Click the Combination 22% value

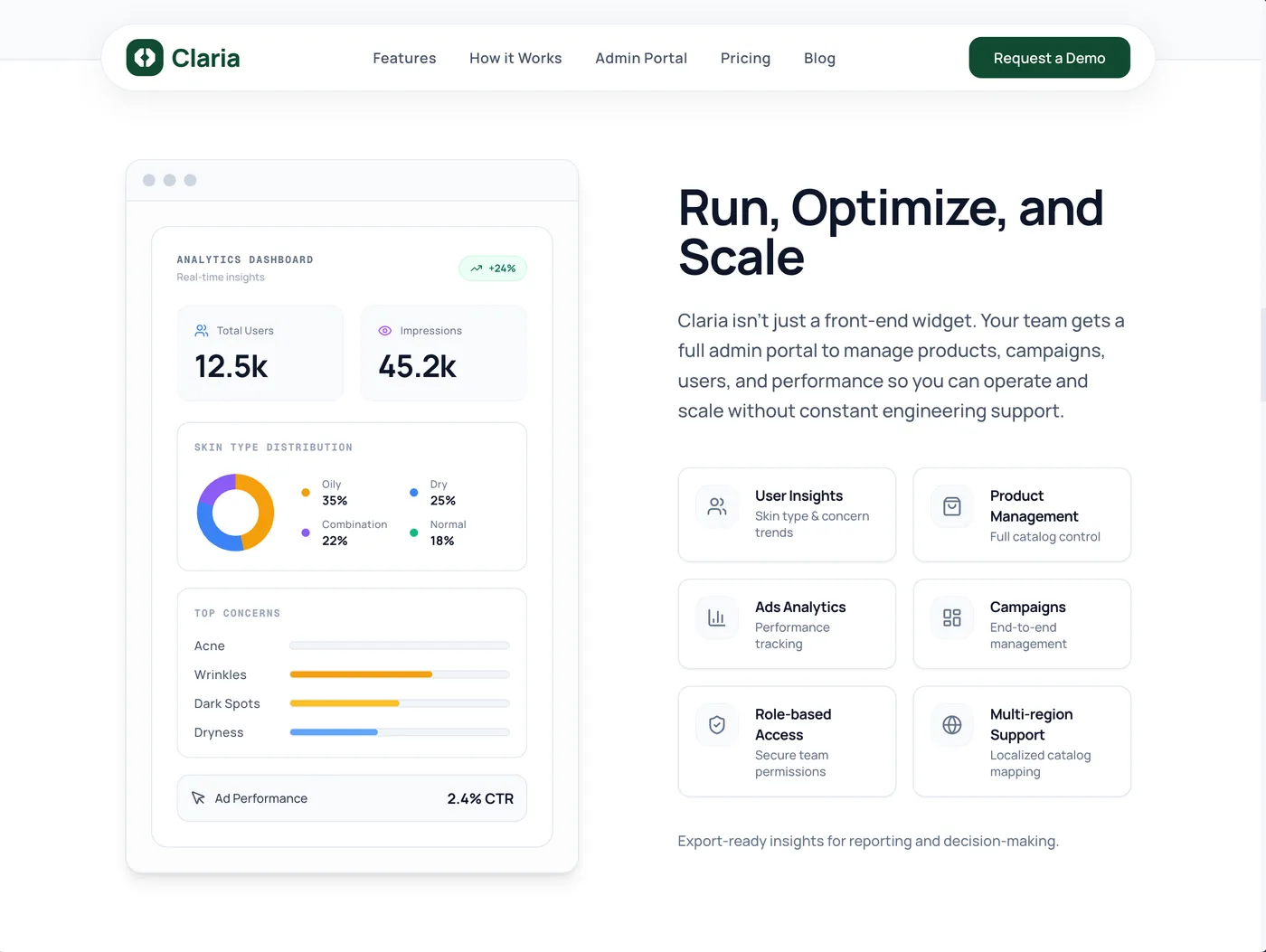coord(335,541)
